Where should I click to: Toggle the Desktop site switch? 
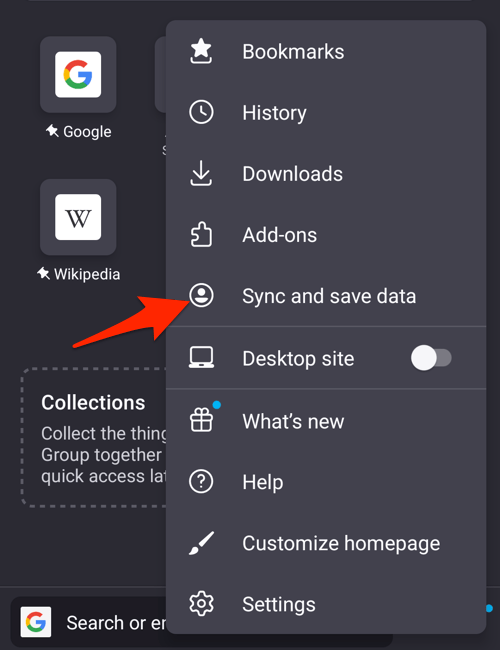coord(431,358)
